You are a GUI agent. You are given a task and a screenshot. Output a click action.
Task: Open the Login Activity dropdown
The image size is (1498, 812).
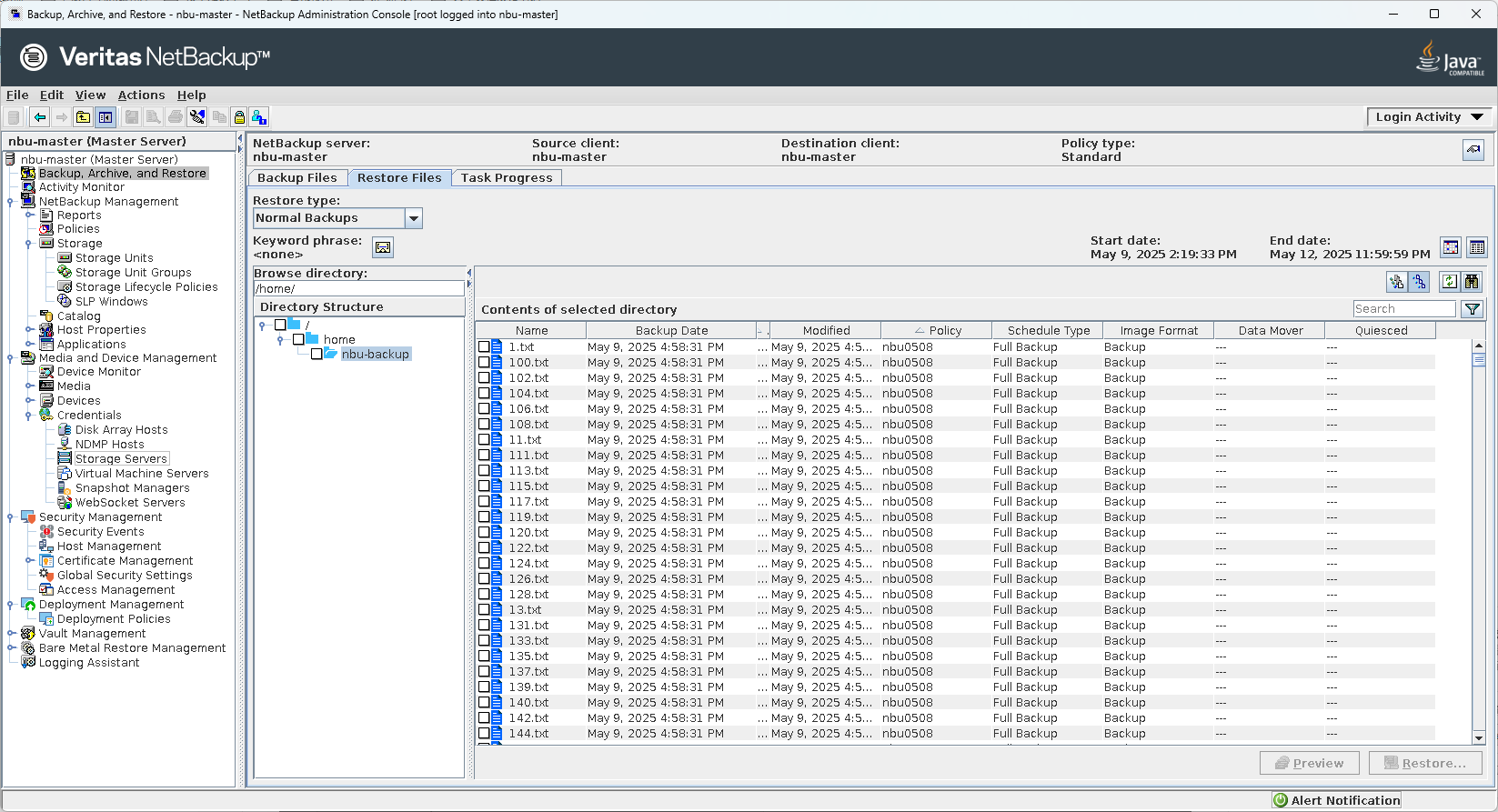(x=1429, y=117)
